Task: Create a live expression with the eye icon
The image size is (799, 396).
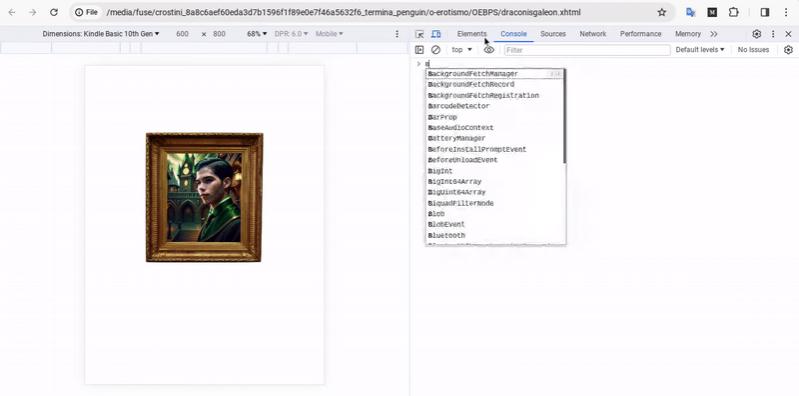Action: tap(489, 50)
